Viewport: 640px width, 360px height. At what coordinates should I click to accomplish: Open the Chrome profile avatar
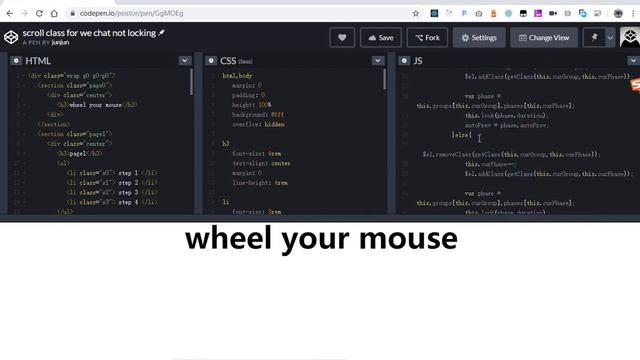click(618, 13)
